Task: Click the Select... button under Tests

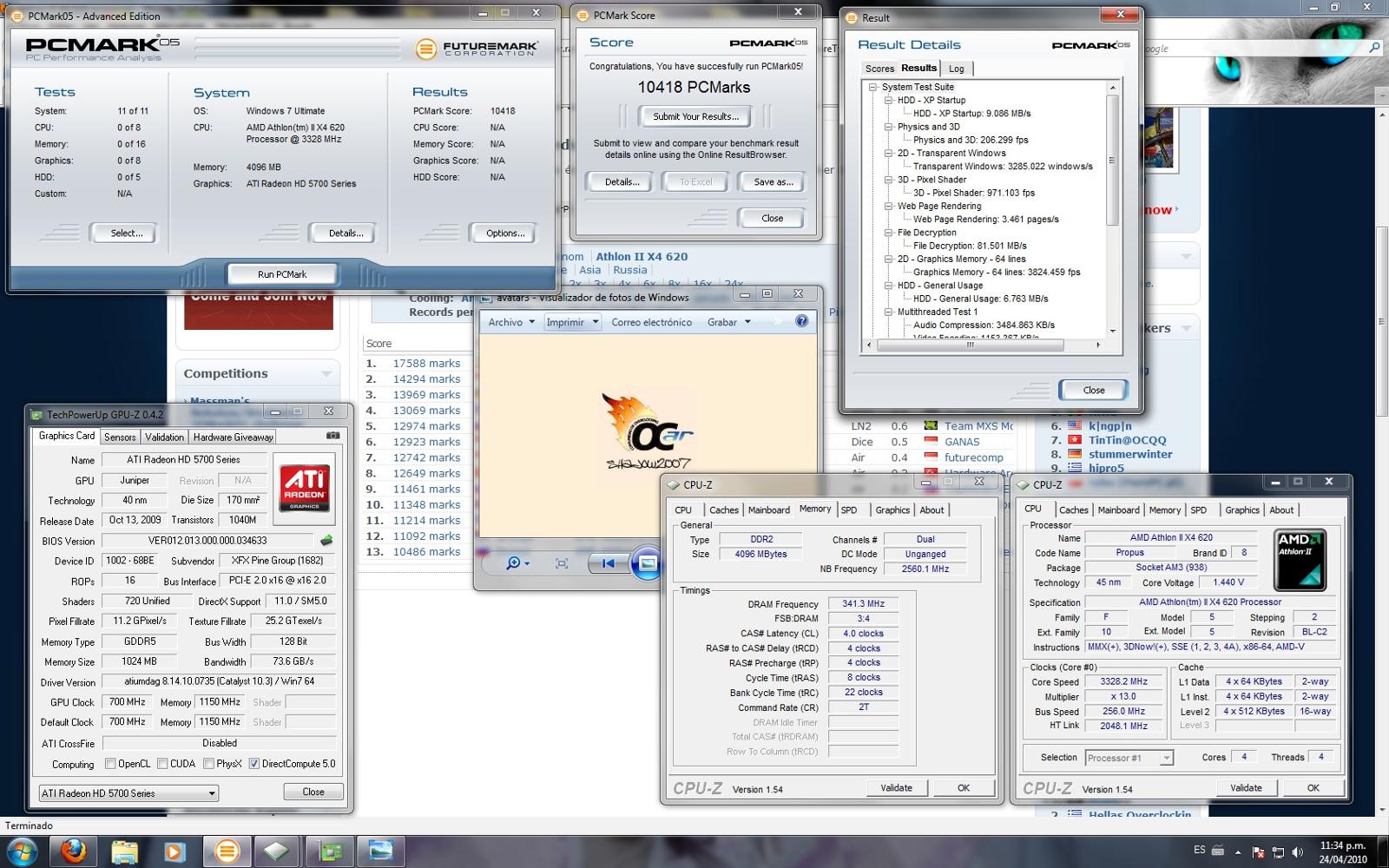Action: click(x=127, y=233)
